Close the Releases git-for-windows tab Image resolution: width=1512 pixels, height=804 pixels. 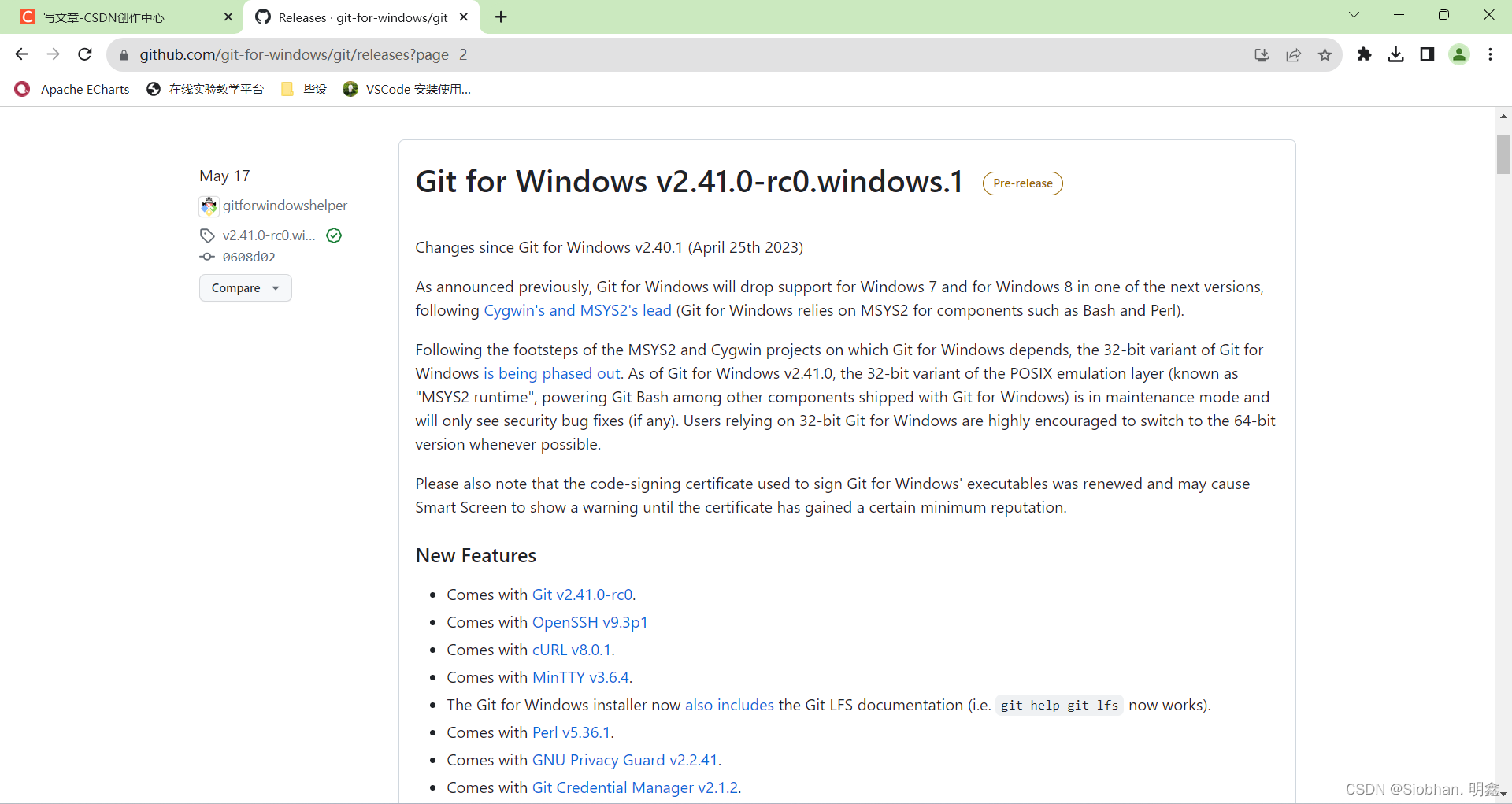pos(464,17)
